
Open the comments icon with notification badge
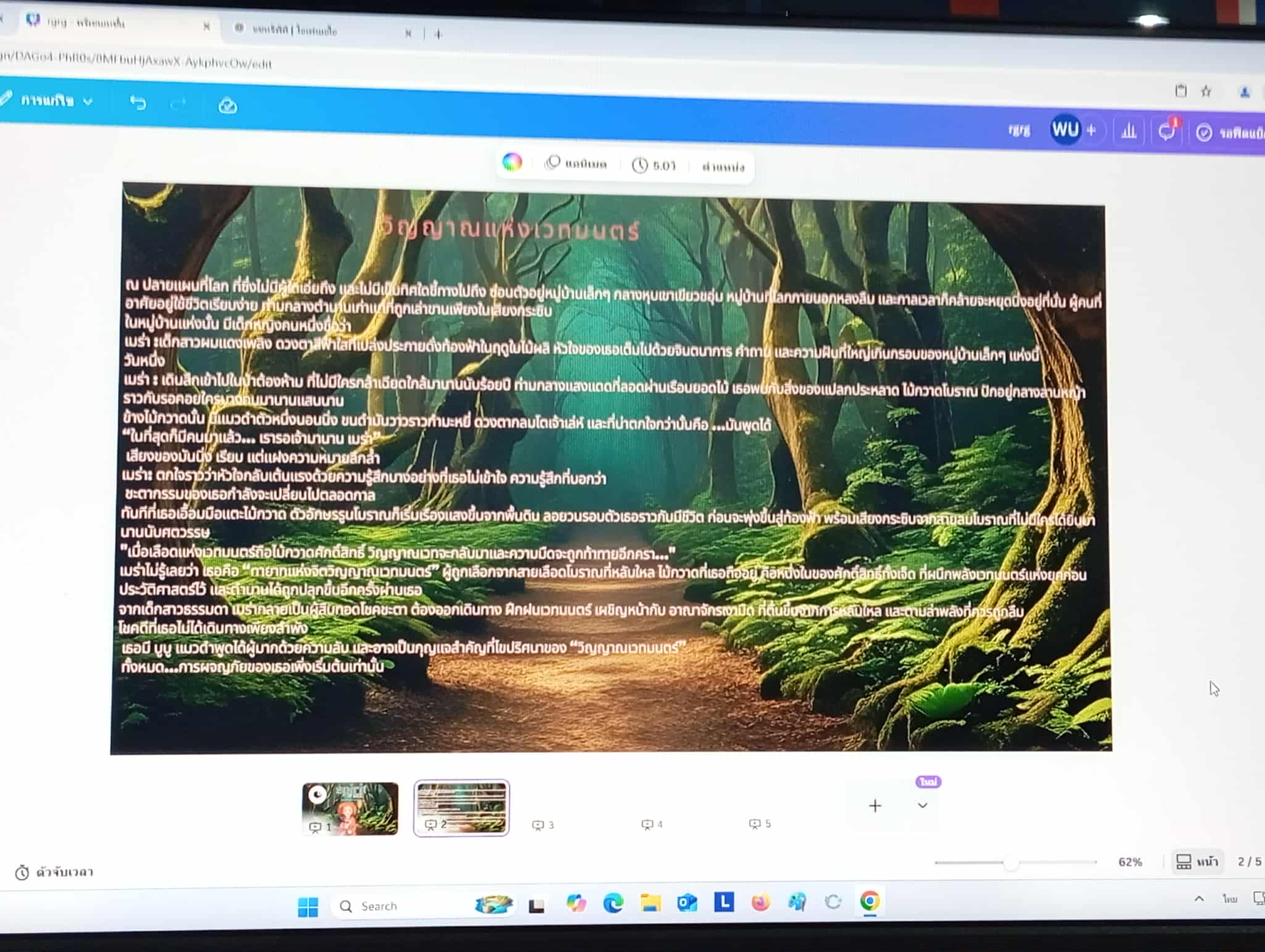click(1167, 132)
